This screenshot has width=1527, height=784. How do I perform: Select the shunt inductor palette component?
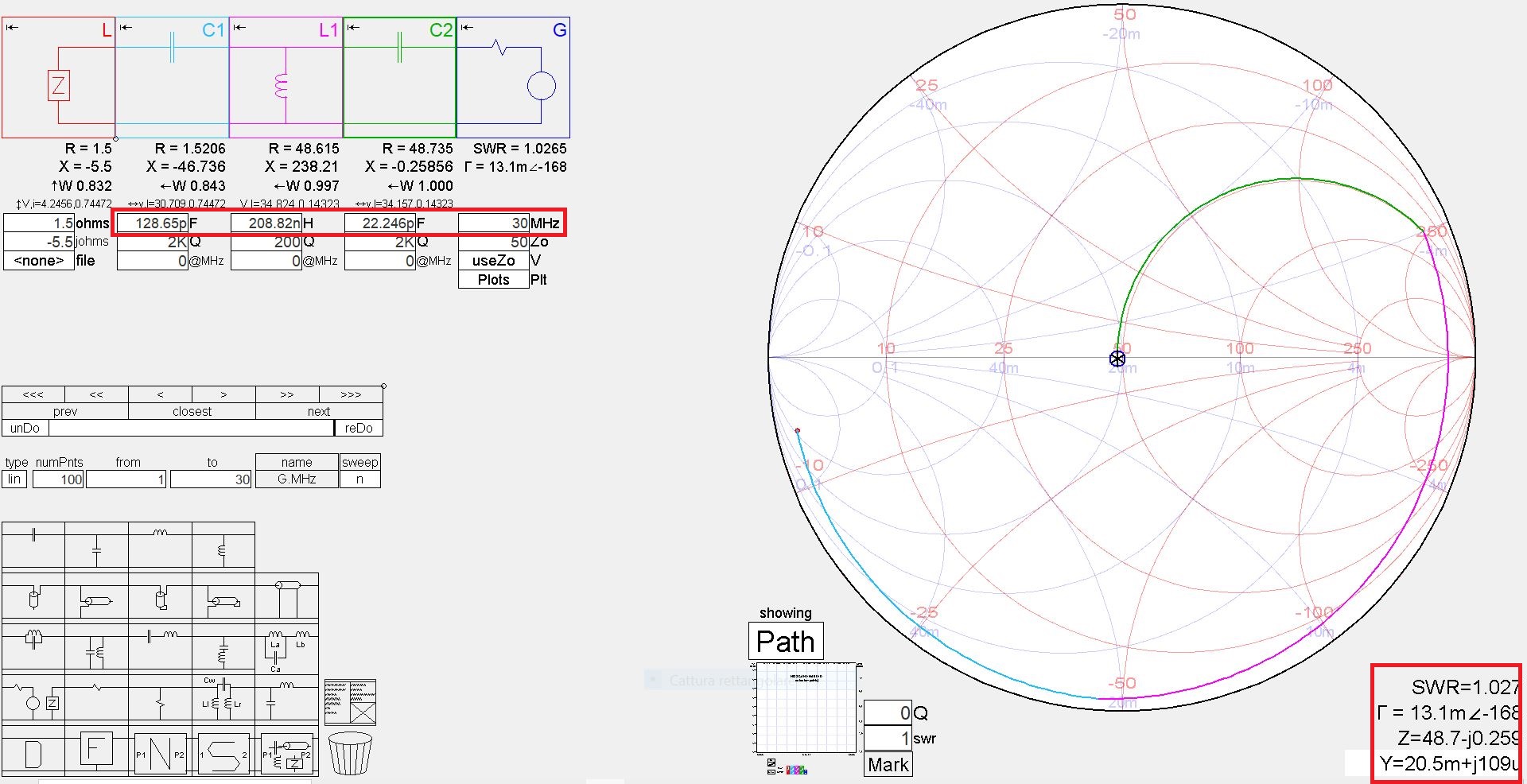tap(223, 545)
